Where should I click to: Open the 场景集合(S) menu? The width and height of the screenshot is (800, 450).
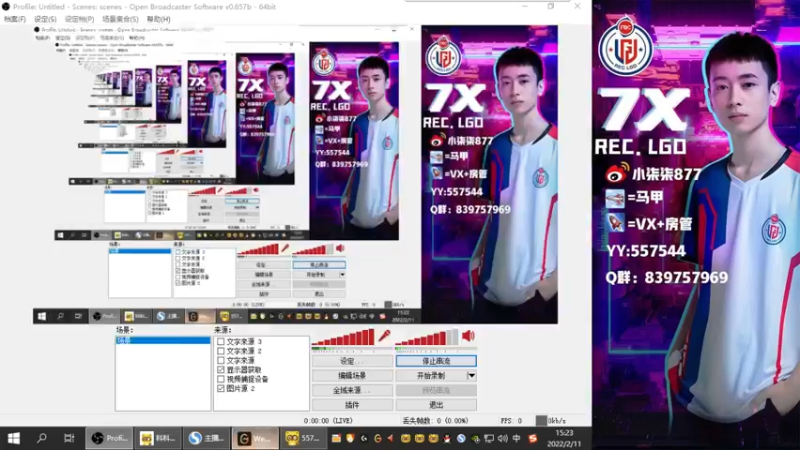click(120, 19)
